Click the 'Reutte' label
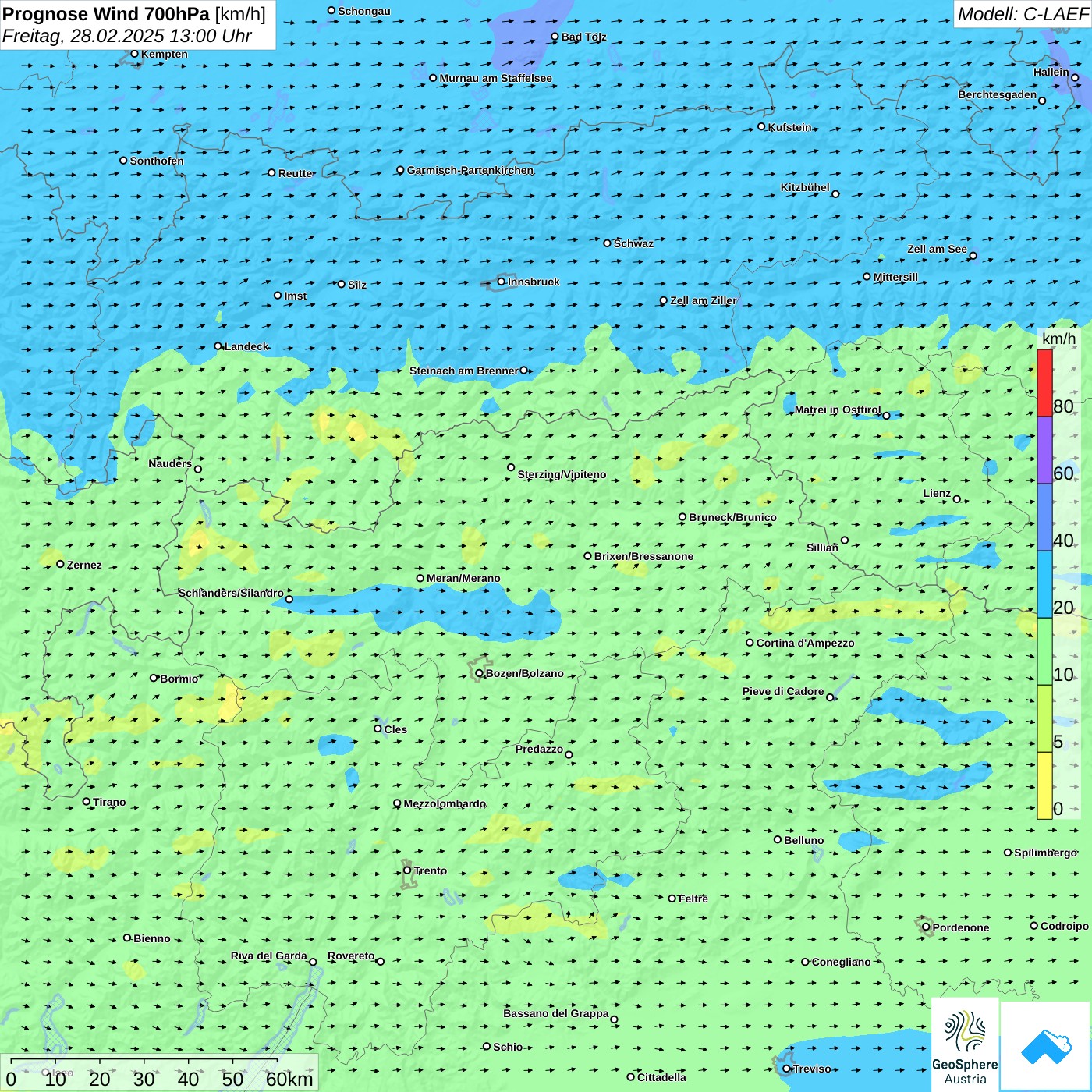The image size is (1092, 1092). pos(296,173)
